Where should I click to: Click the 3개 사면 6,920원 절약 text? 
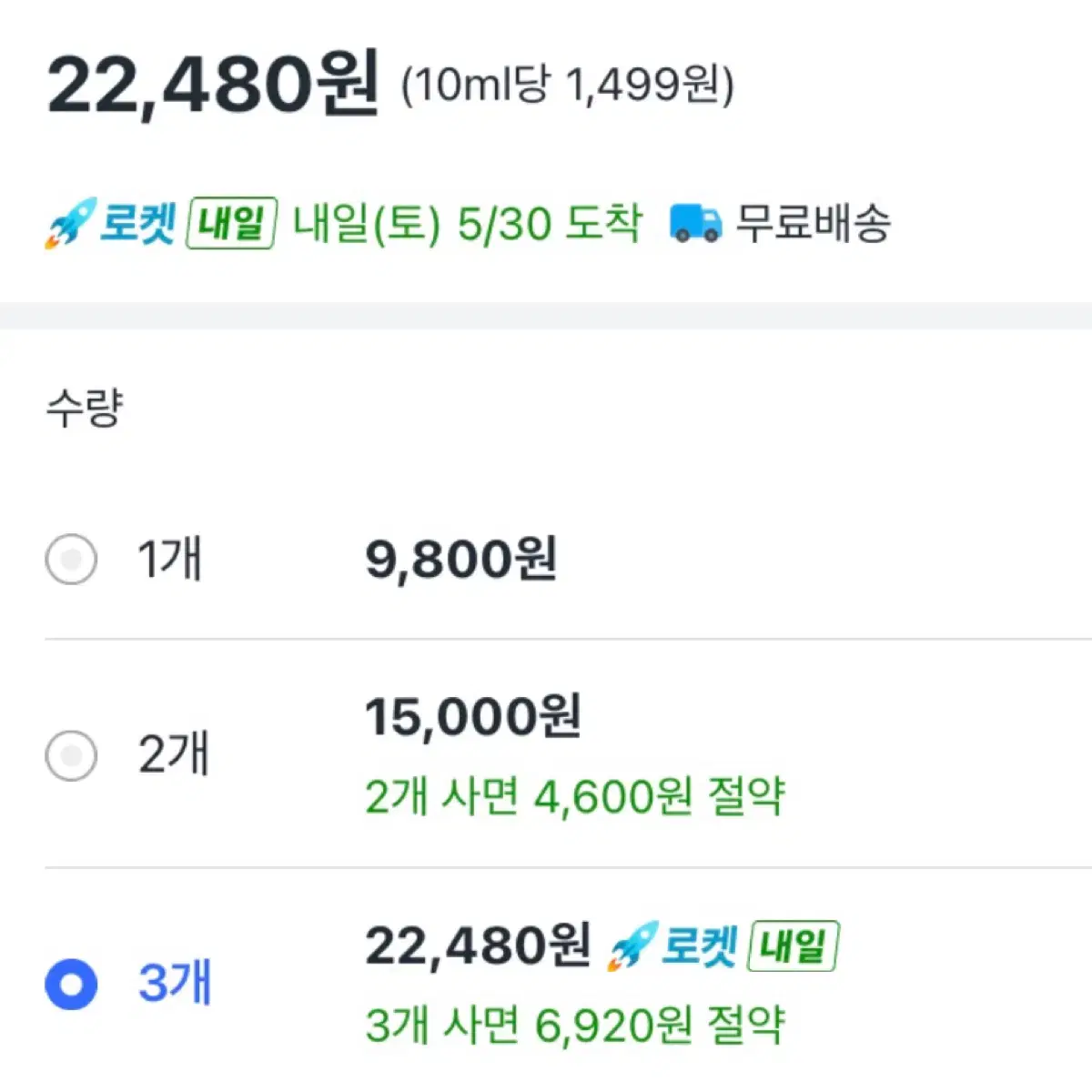pos(575,1026)
